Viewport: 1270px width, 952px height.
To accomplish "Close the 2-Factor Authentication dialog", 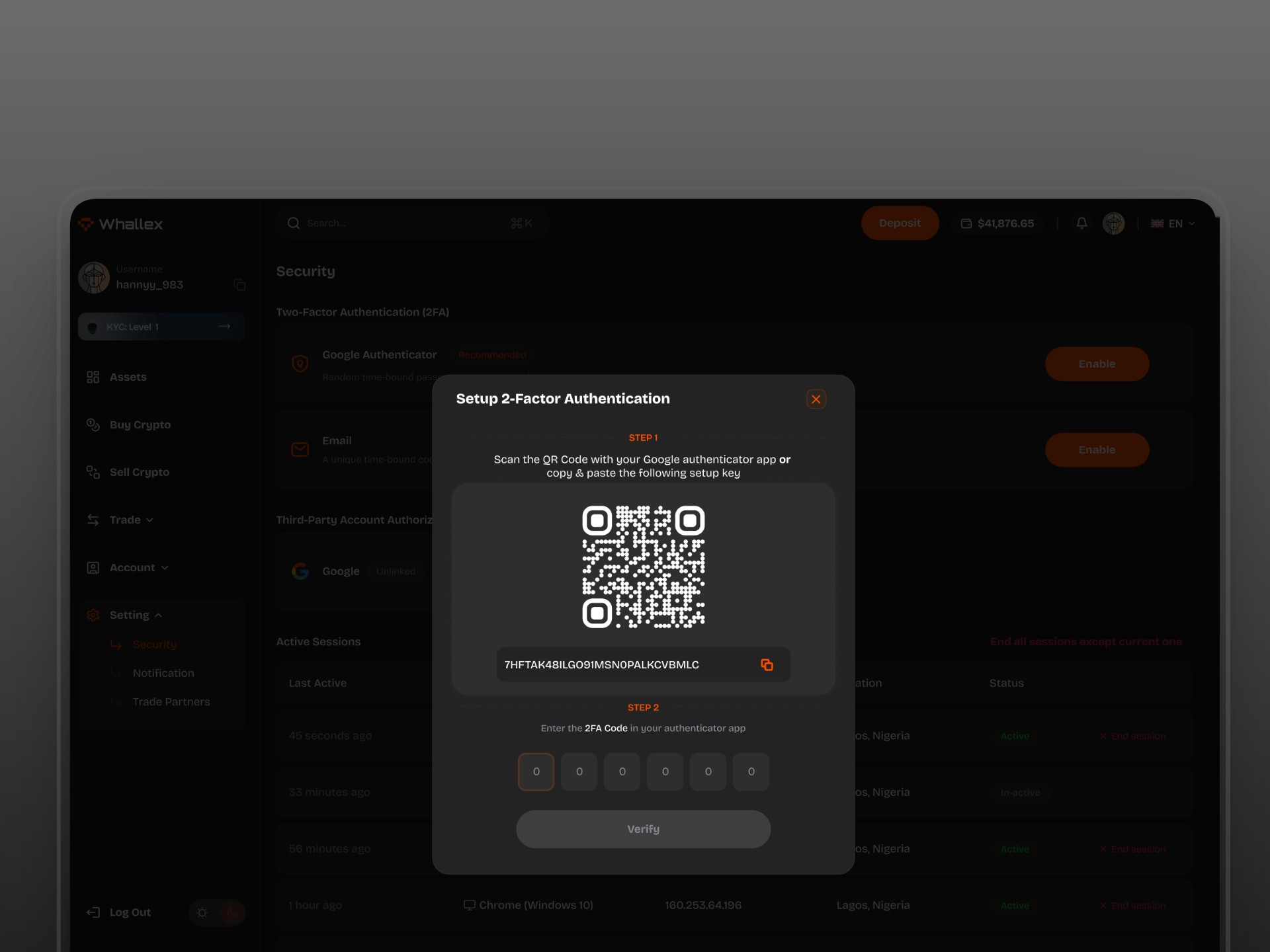I will pyautogui.click(x=816, y=399).
